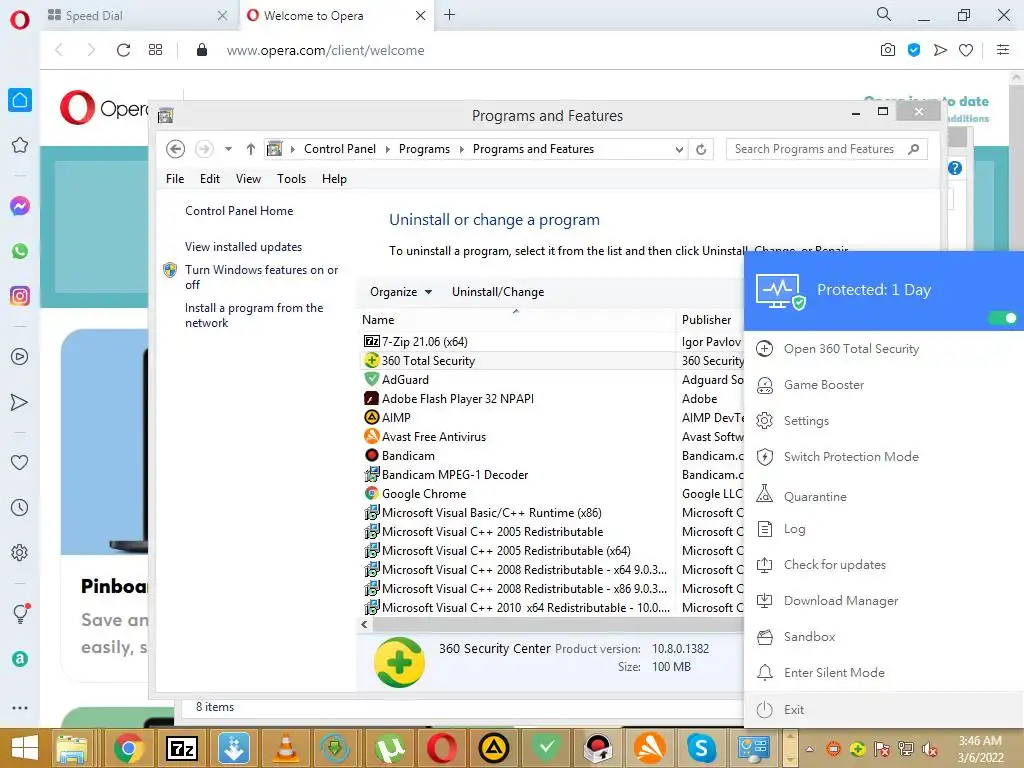Reload the Opera page
This screenshot has width=1024, height=768.
point(123,50)
